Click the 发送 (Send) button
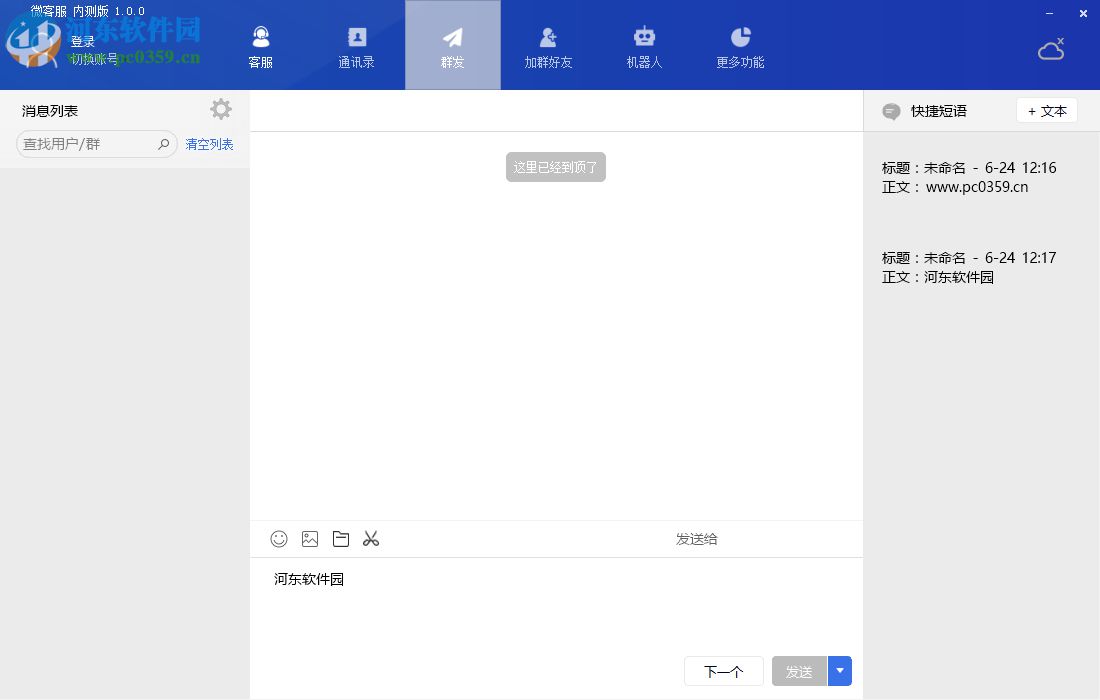Image resolution: width=1100 pixels, height=700 pixels. [799, 671]
